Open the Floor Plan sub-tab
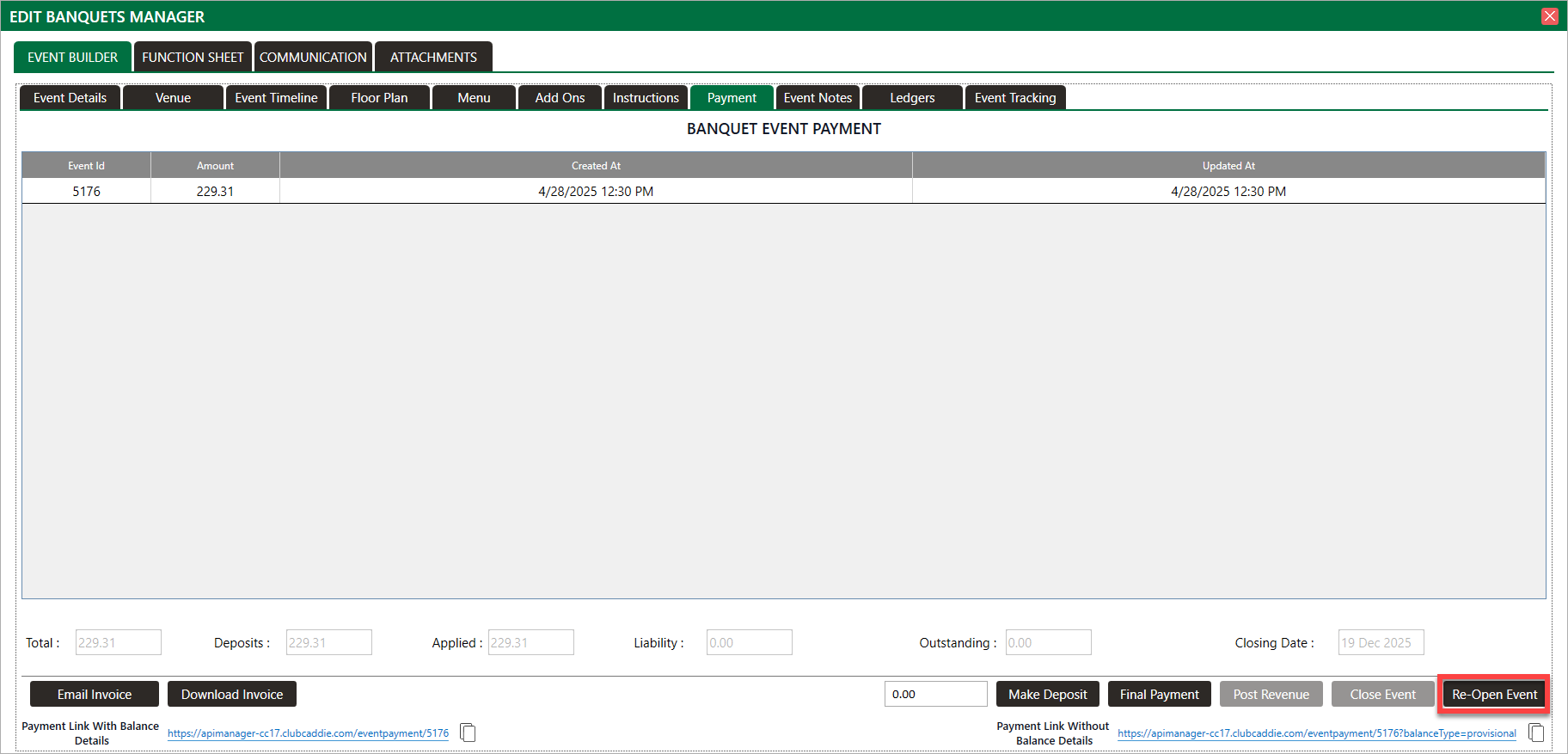The width and height of the screenshot is (1568, 754). pyautogui.click(x=379, y=98)
